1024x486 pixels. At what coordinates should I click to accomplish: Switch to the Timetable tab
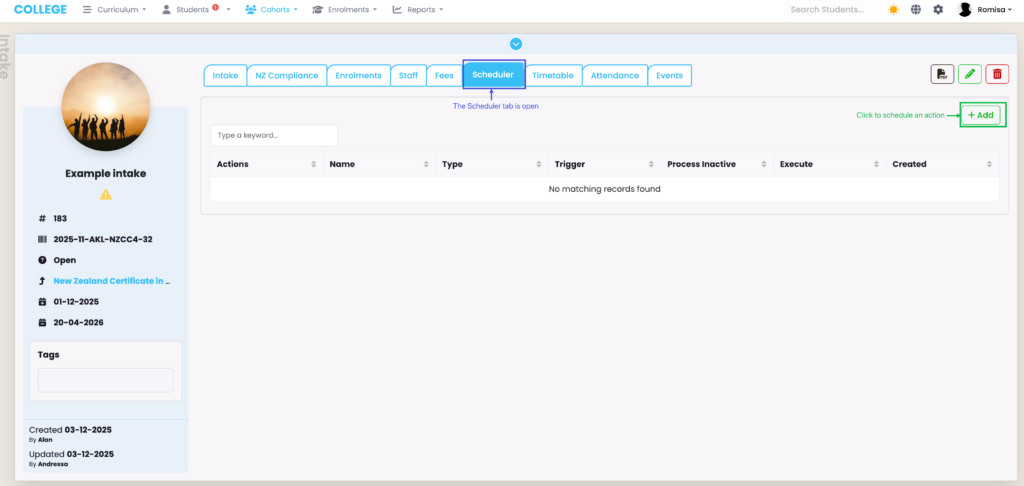coord(552,75)
